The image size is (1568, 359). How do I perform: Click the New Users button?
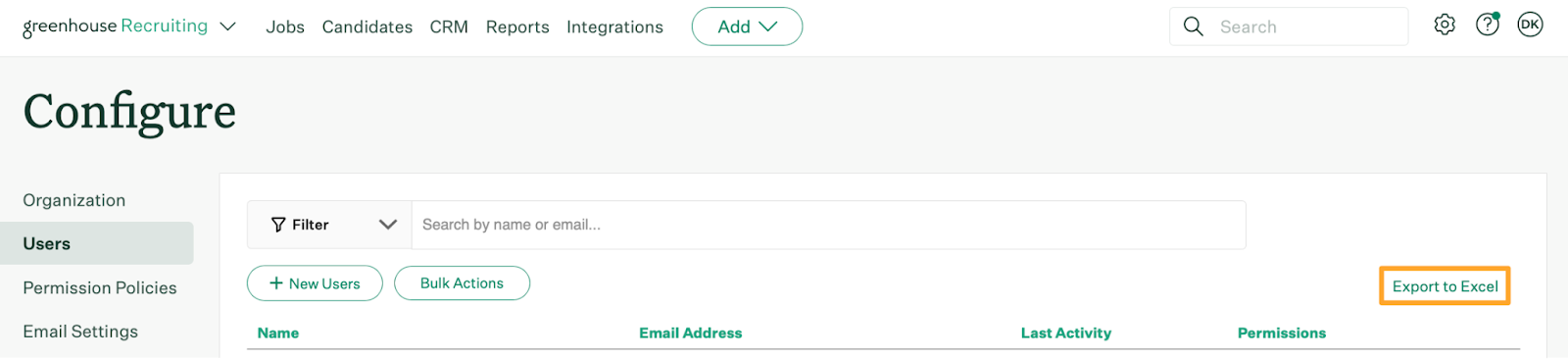click(x=315, y=283)
